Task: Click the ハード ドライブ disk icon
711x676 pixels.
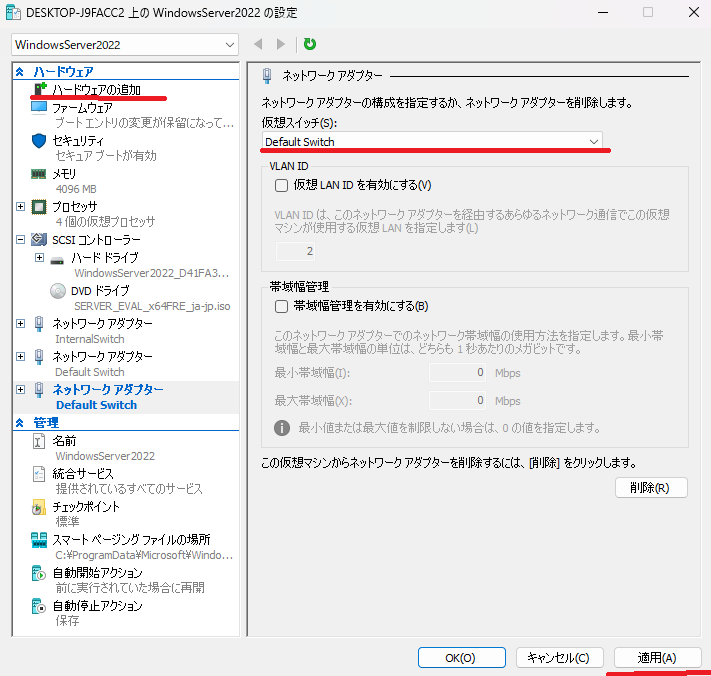Action: [x=57, y=261]
